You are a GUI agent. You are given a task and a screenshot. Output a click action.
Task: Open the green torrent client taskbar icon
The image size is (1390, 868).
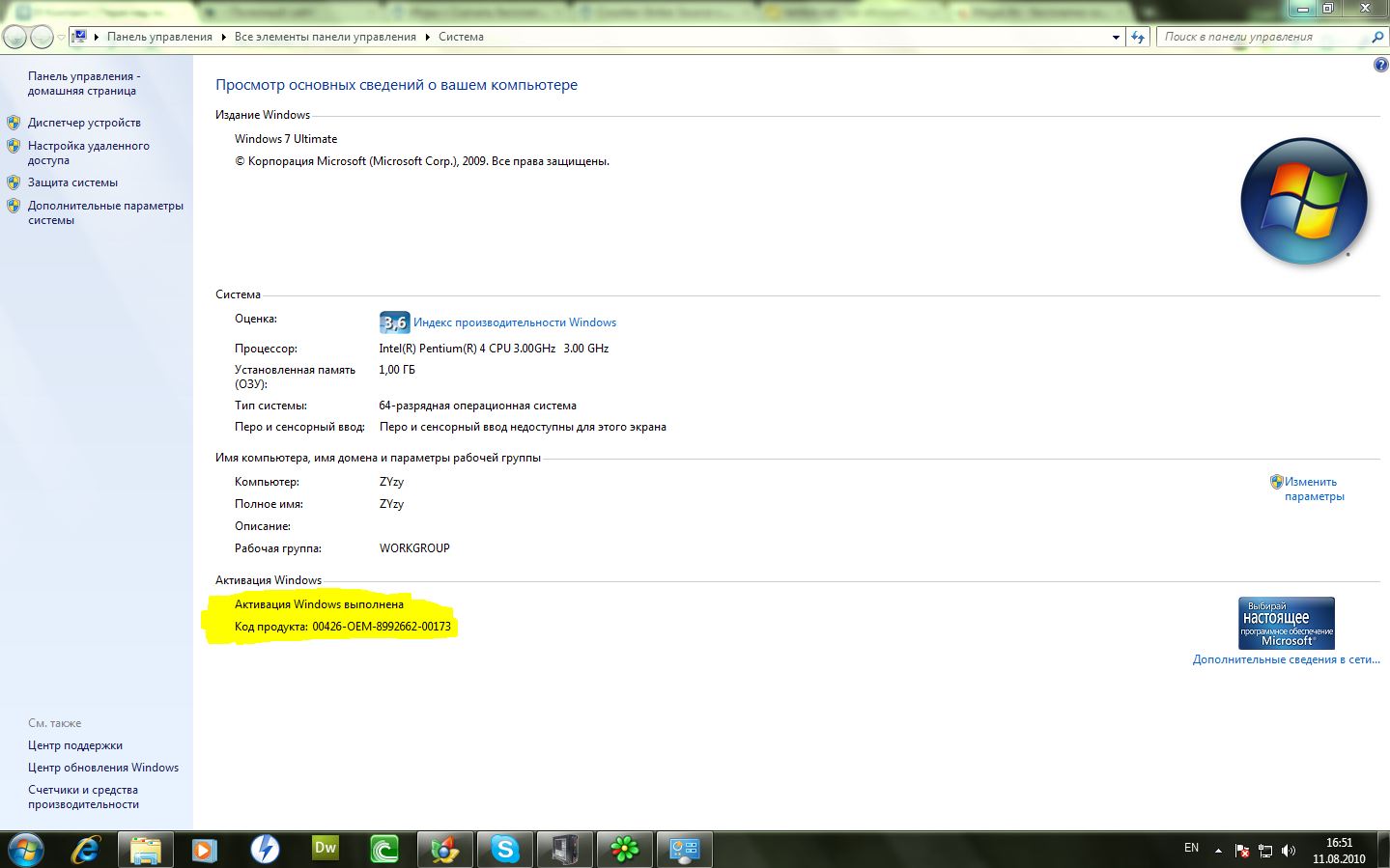[x=384, y=850]
